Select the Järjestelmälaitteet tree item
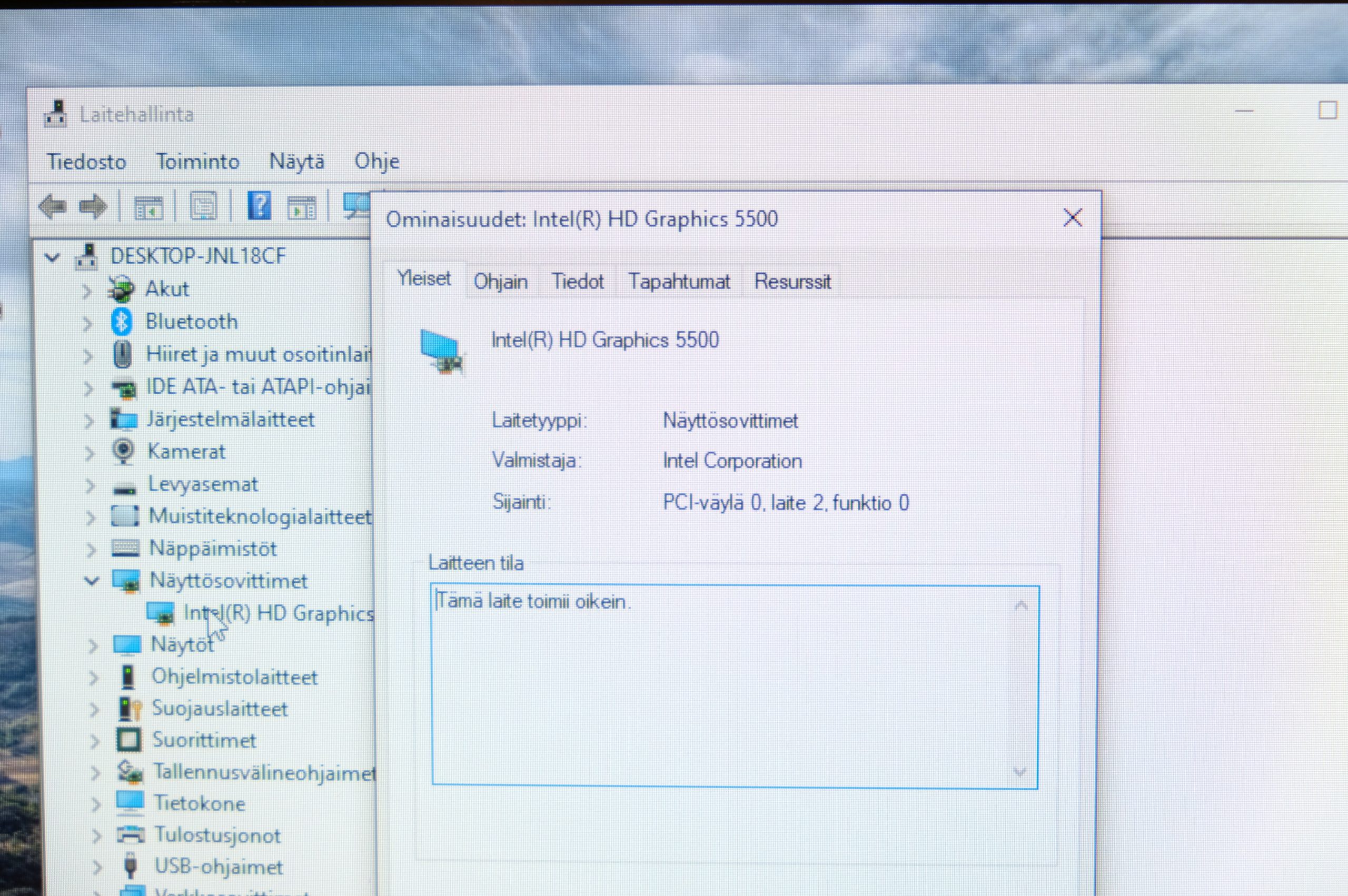The width and height of the screenshot is (1348, 896). pyautogui.click(x=230, y=420)
